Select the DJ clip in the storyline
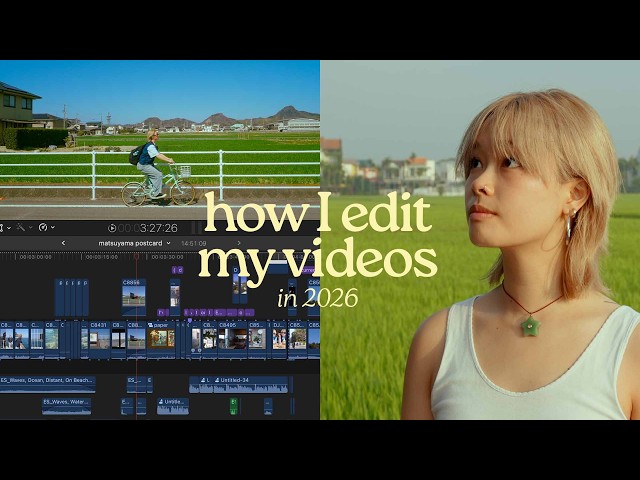This screenshot has height=480, width=640. 279,340
